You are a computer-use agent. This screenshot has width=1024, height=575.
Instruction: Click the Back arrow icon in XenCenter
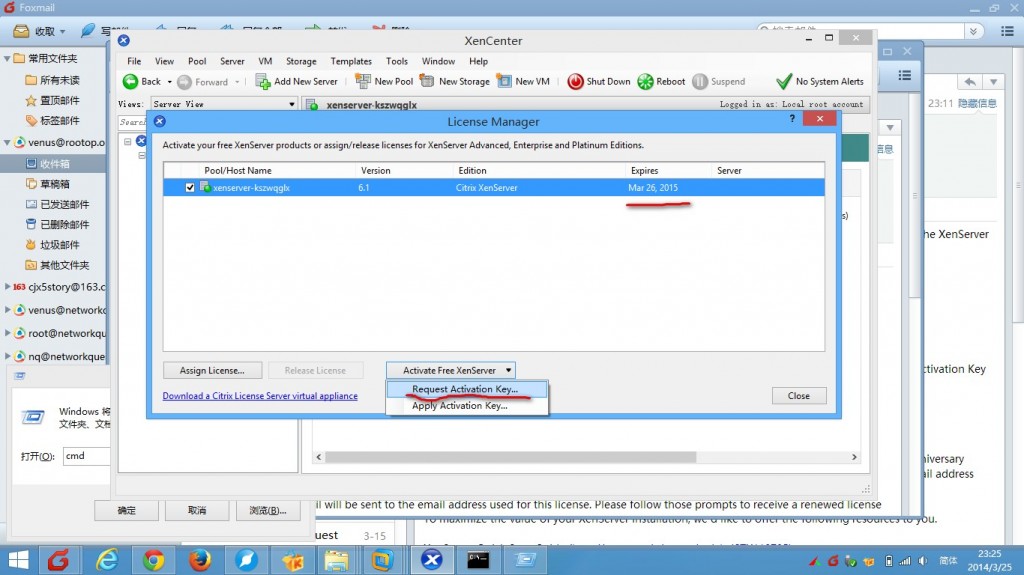click(130, 82)
